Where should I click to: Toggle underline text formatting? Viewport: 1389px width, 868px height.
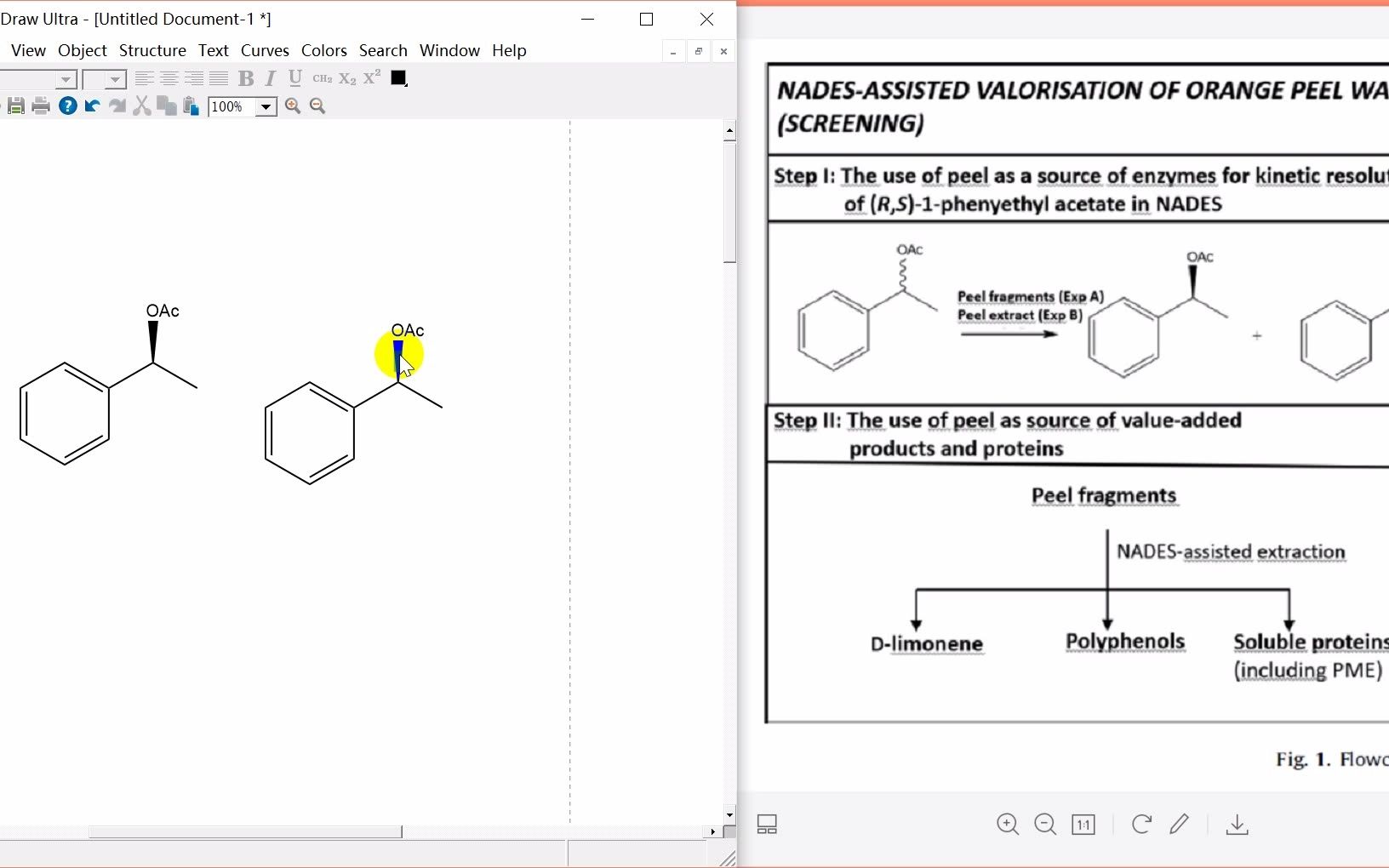pos(294,78)
